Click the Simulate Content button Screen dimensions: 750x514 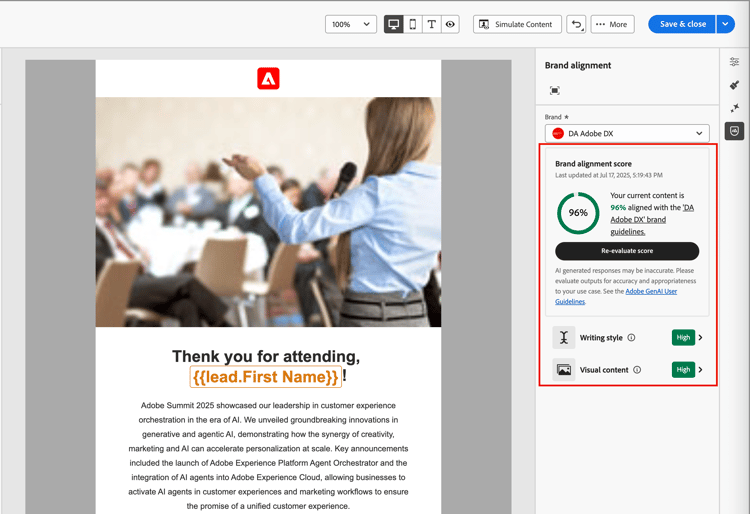tap(517, 24)
